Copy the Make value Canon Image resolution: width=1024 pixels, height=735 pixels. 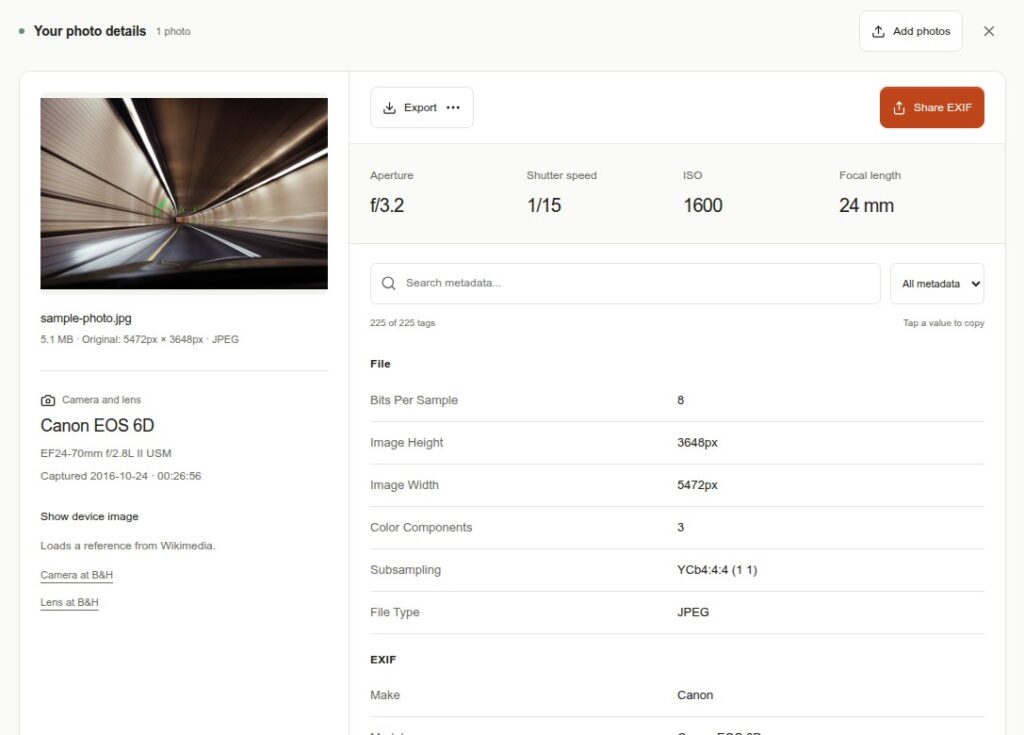(695, 696)
